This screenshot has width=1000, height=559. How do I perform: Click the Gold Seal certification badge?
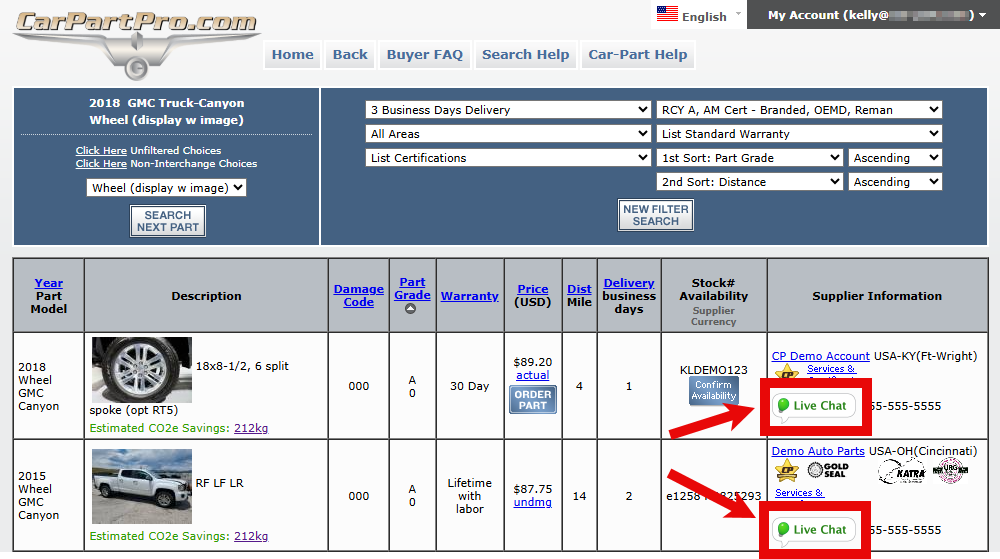point(828,469)
